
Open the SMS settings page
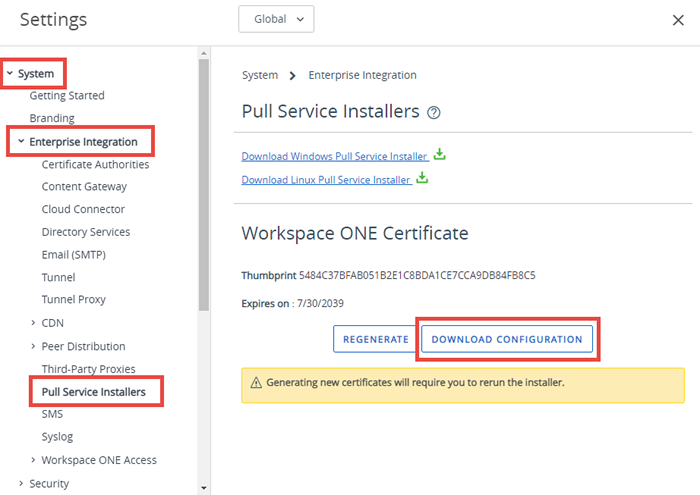52,414
